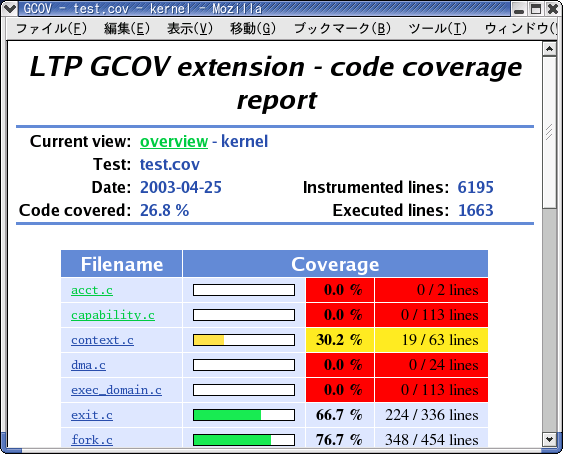563x454 pixels.
Task: Click the page title heading text
Action: 276,83
